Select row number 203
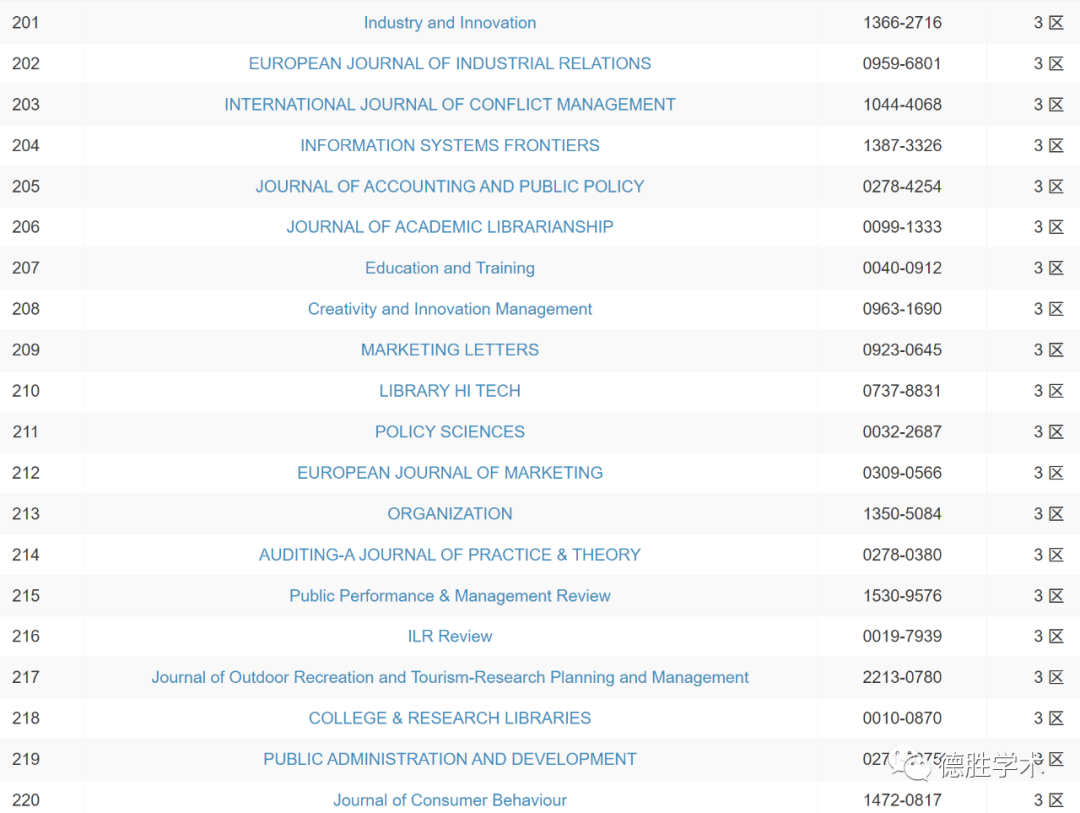The height and width of the screenshot is (813, 1080). click(25, 105)
